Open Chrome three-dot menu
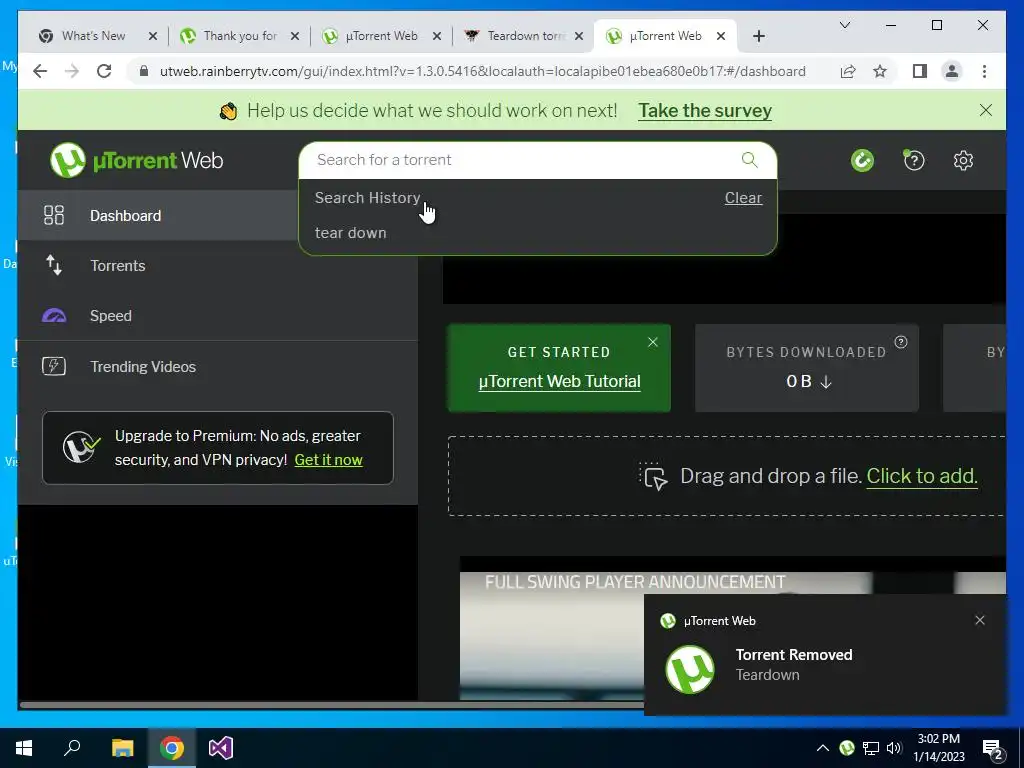The height and width of the screenshot is (768, 1024). point(984,71)
